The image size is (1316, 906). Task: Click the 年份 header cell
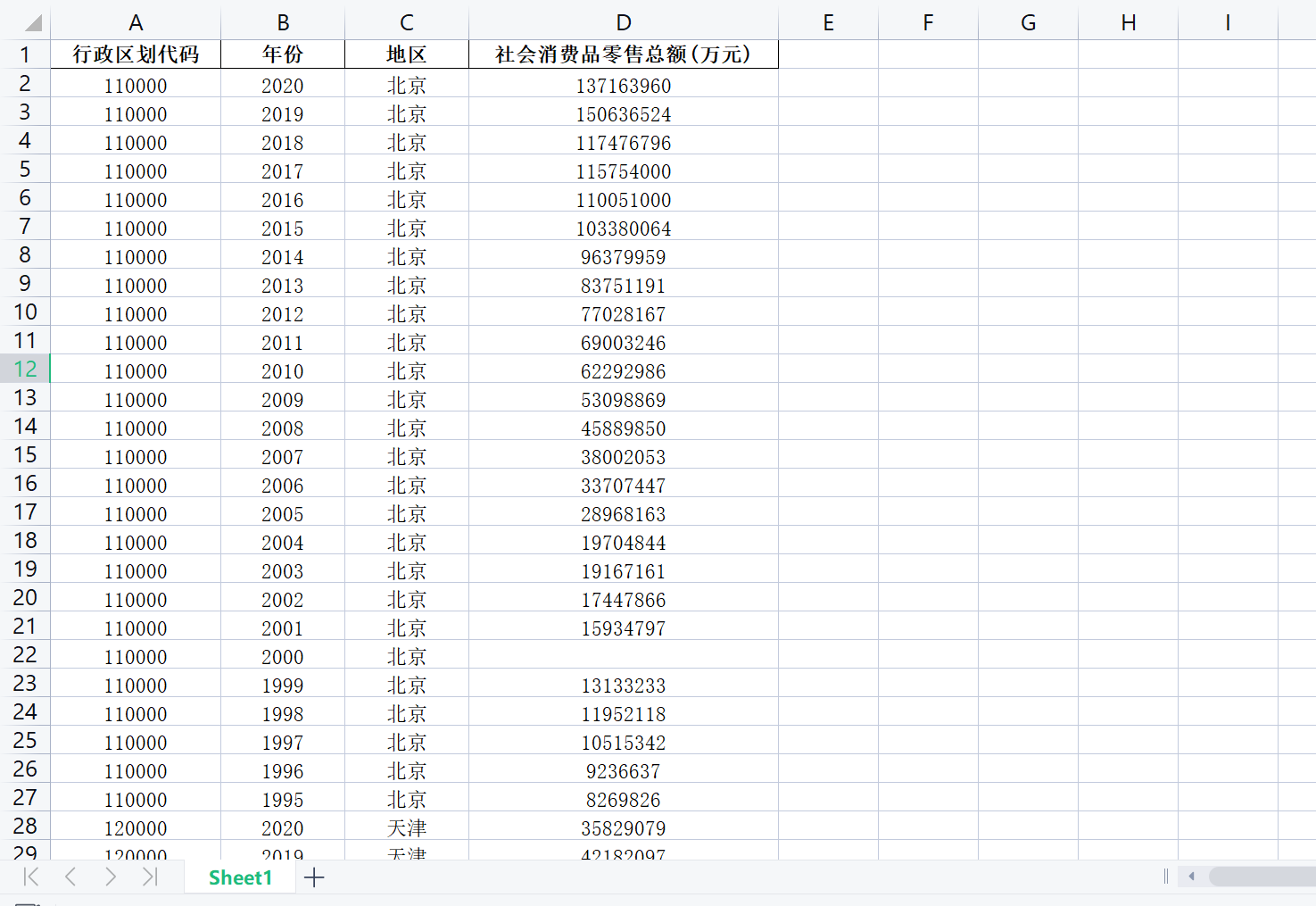283,54
